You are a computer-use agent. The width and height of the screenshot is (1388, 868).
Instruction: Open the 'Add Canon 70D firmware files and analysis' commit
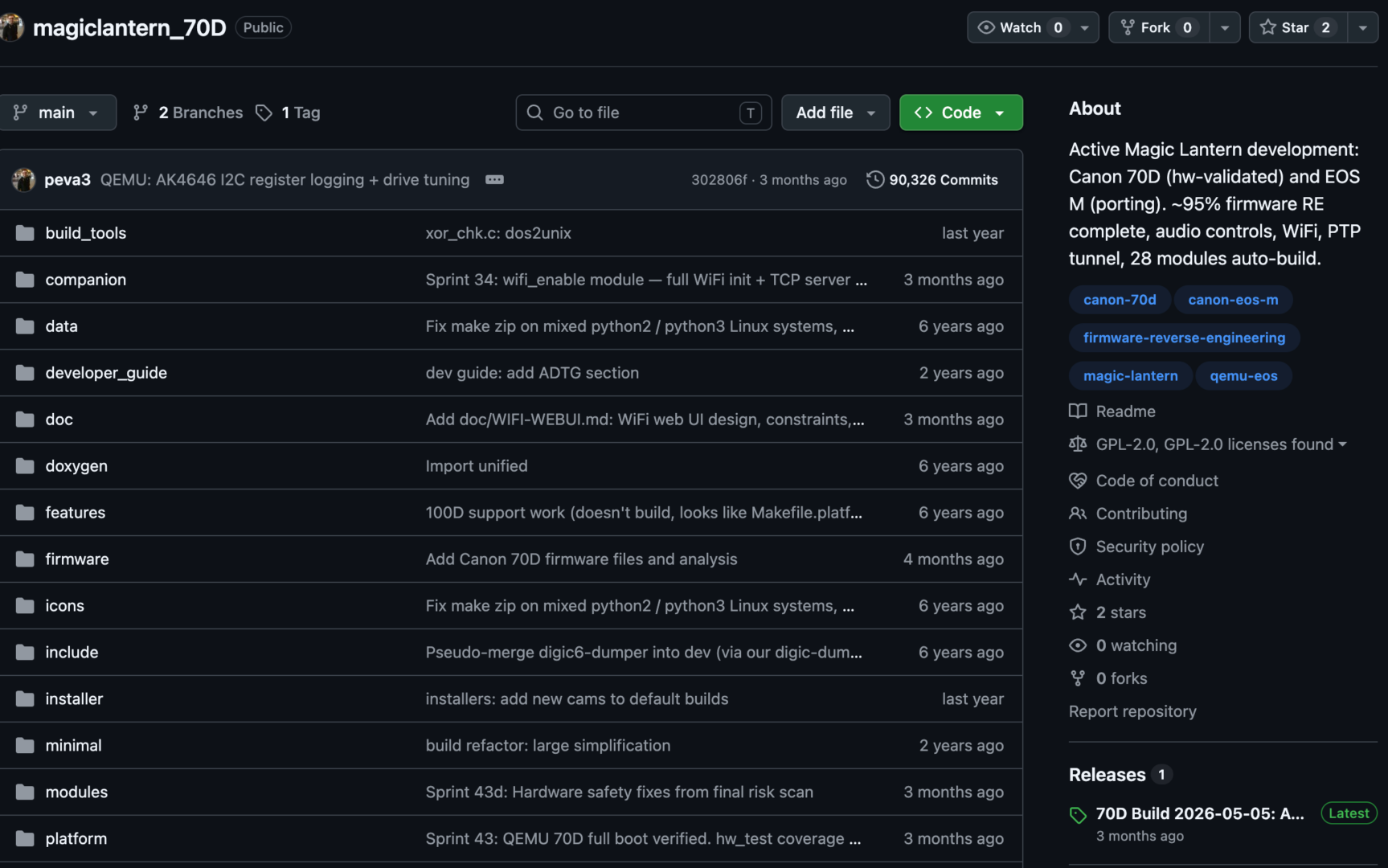pyautogui.click(x=581, y=559)
